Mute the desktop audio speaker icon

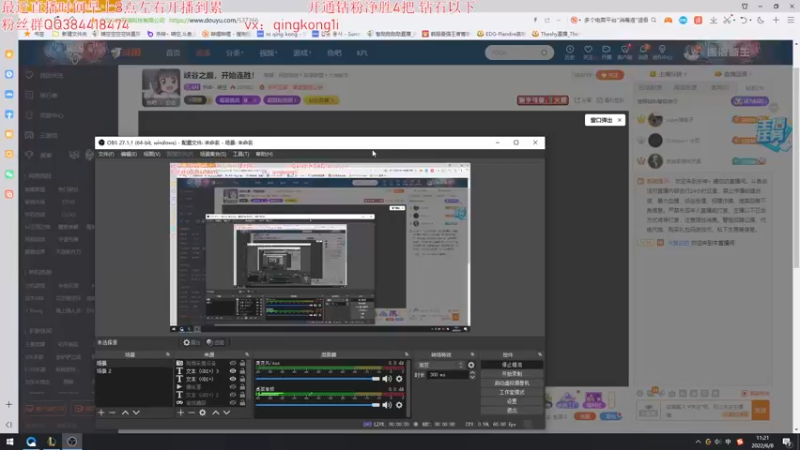387,405
